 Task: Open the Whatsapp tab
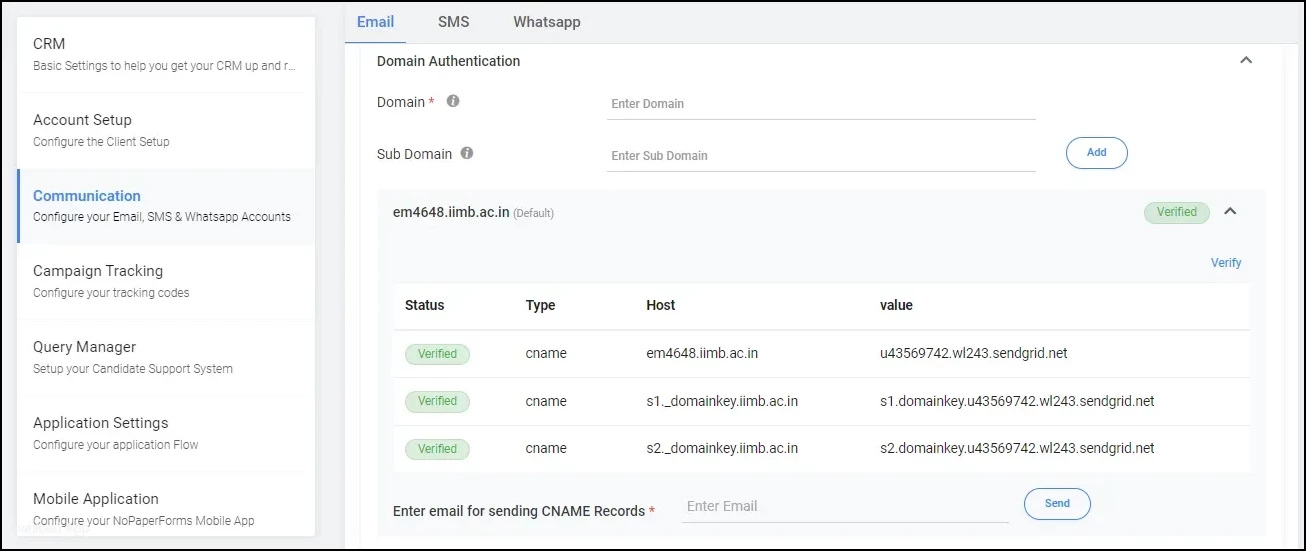click(546, 22)
